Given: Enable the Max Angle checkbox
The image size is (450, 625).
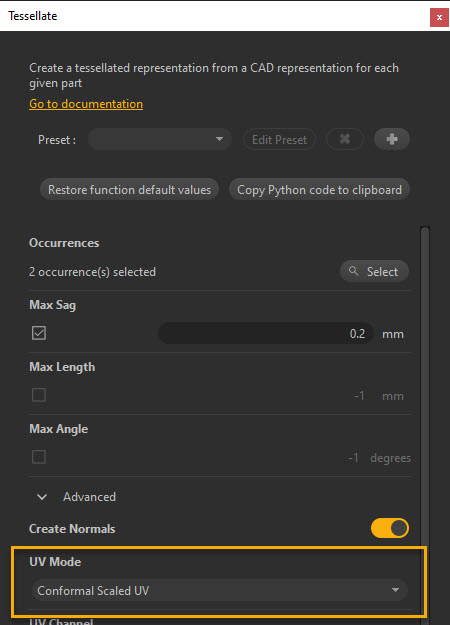Looking at the screenshot, I should 39,457.
